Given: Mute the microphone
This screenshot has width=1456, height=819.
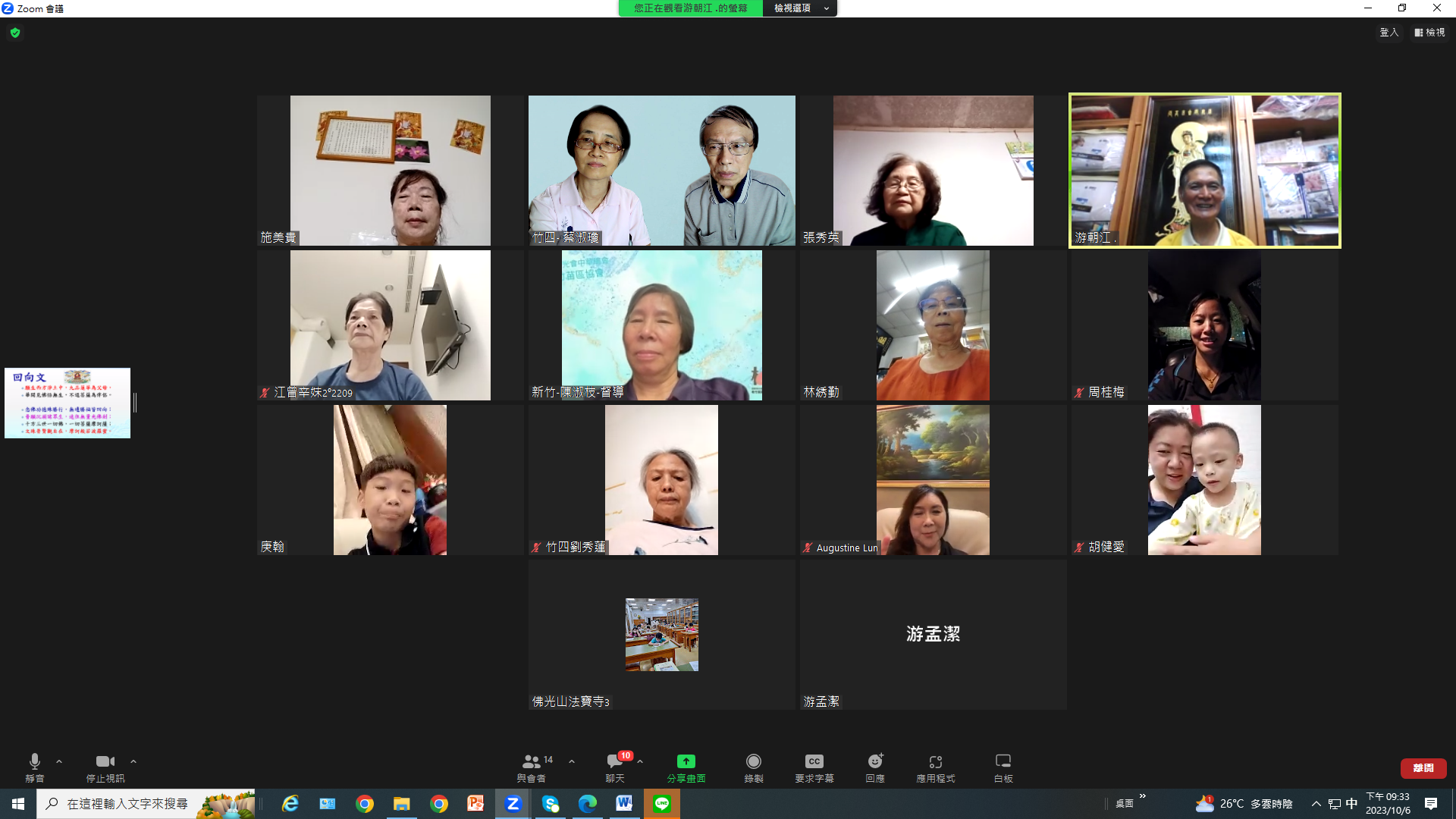Looking at the screenshot, I should click(x=35, y=762).
